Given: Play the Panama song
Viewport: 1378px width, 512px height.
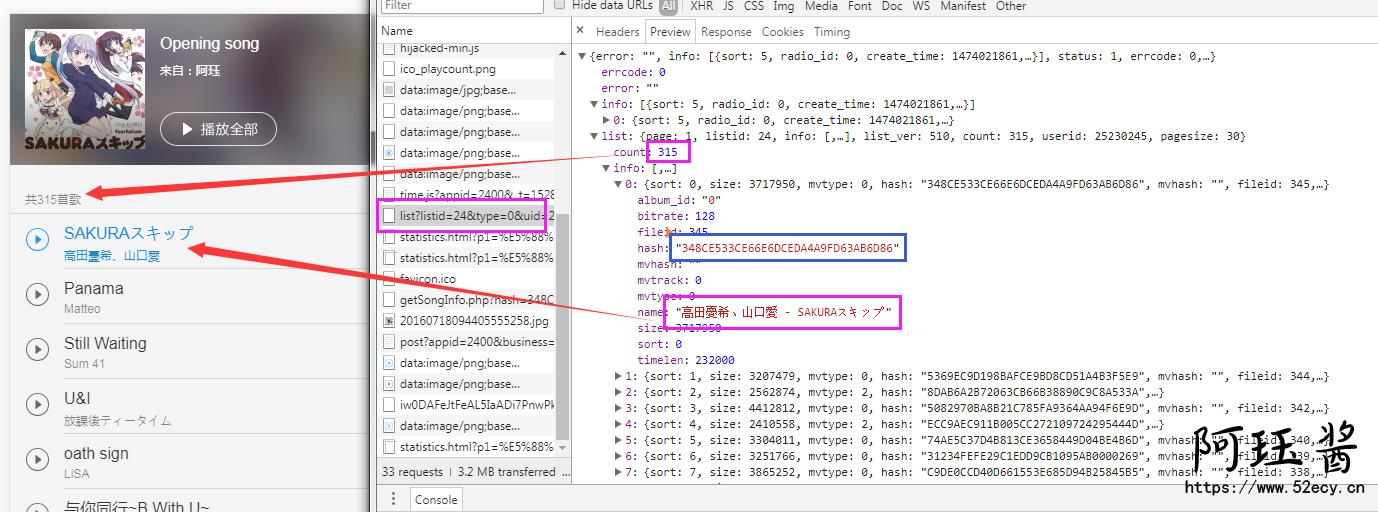Looking at the screenshot, I should click(37, 295).
